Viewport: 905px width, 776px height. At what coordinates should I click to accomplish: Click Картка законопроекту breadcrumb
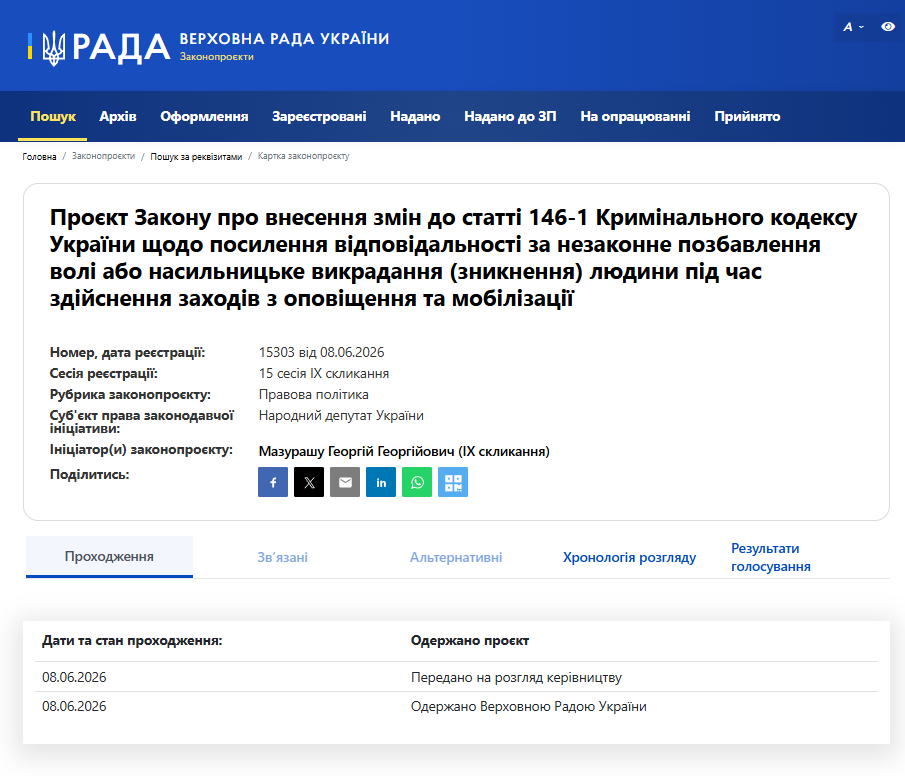304,156
